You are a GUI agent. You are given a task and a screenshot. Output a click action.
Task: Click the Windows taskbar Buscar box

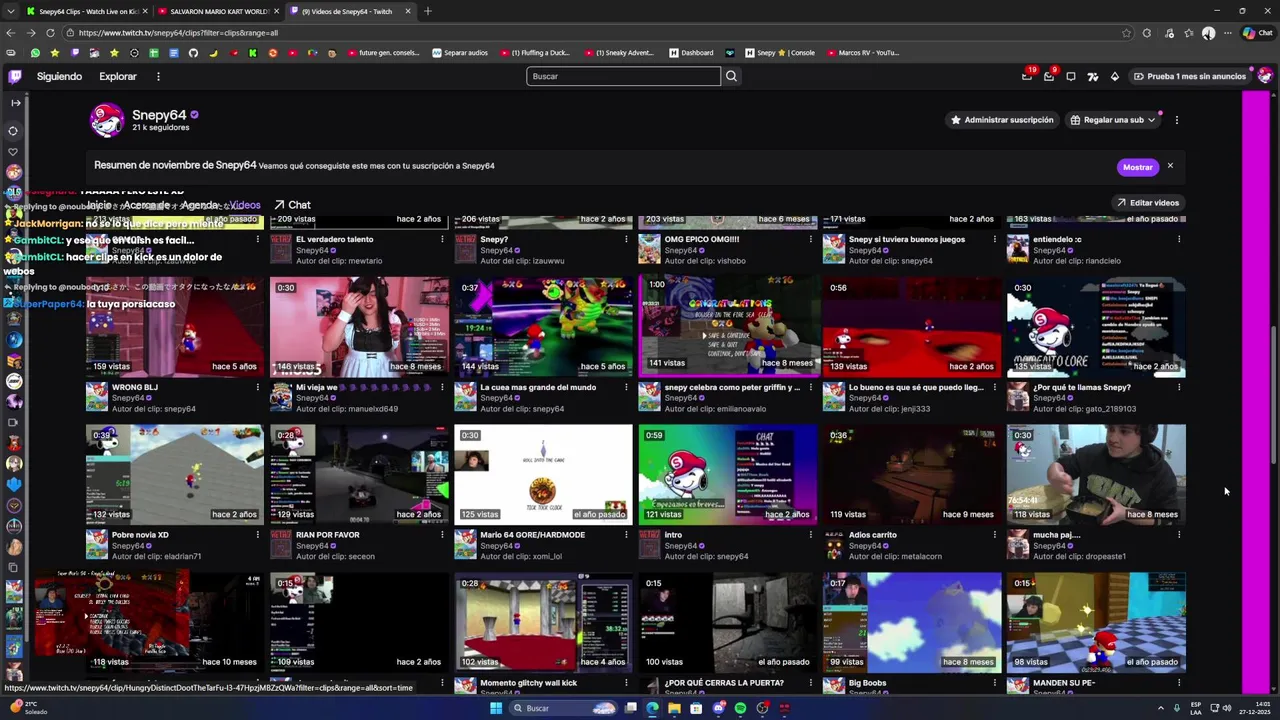point(562,708)
